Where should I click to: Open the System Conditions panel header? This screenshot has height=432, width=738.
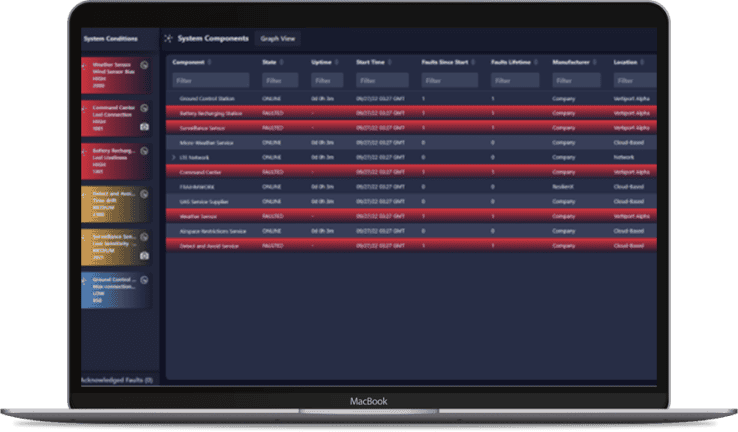tap(111, 39)
